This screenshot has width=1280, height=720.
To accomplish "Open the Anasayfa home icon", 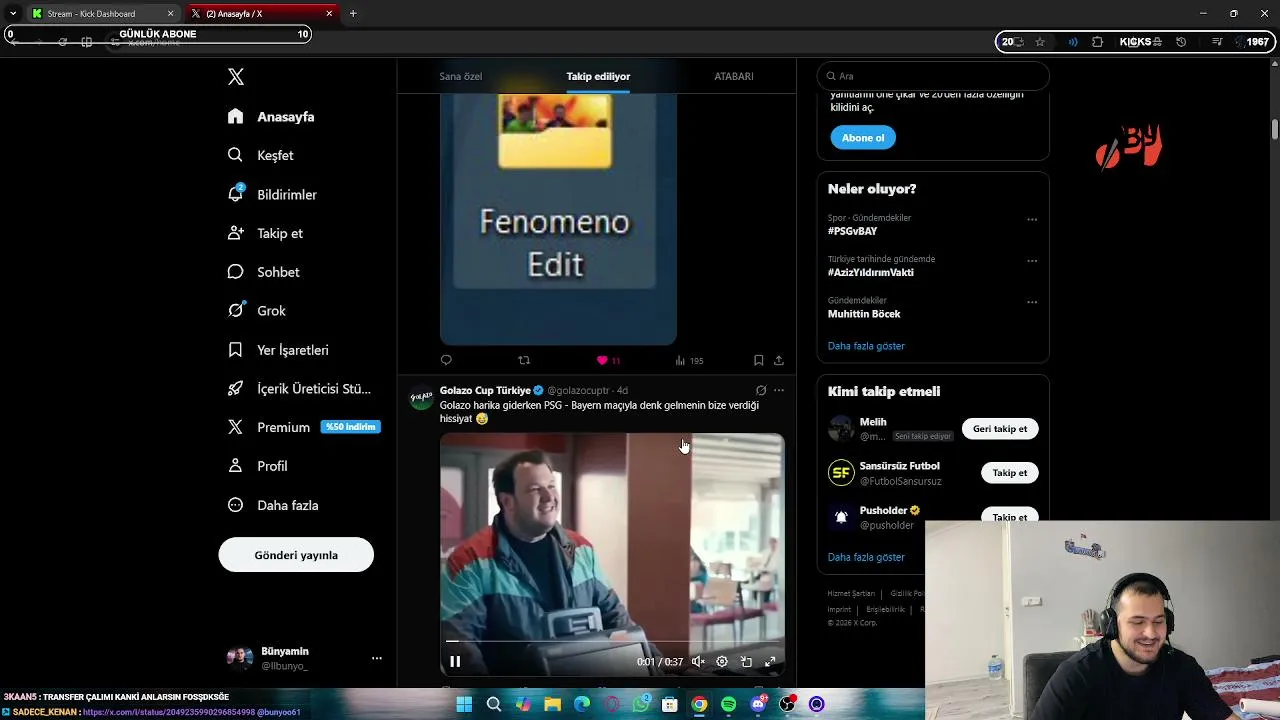I will click(x=235, y=116).
